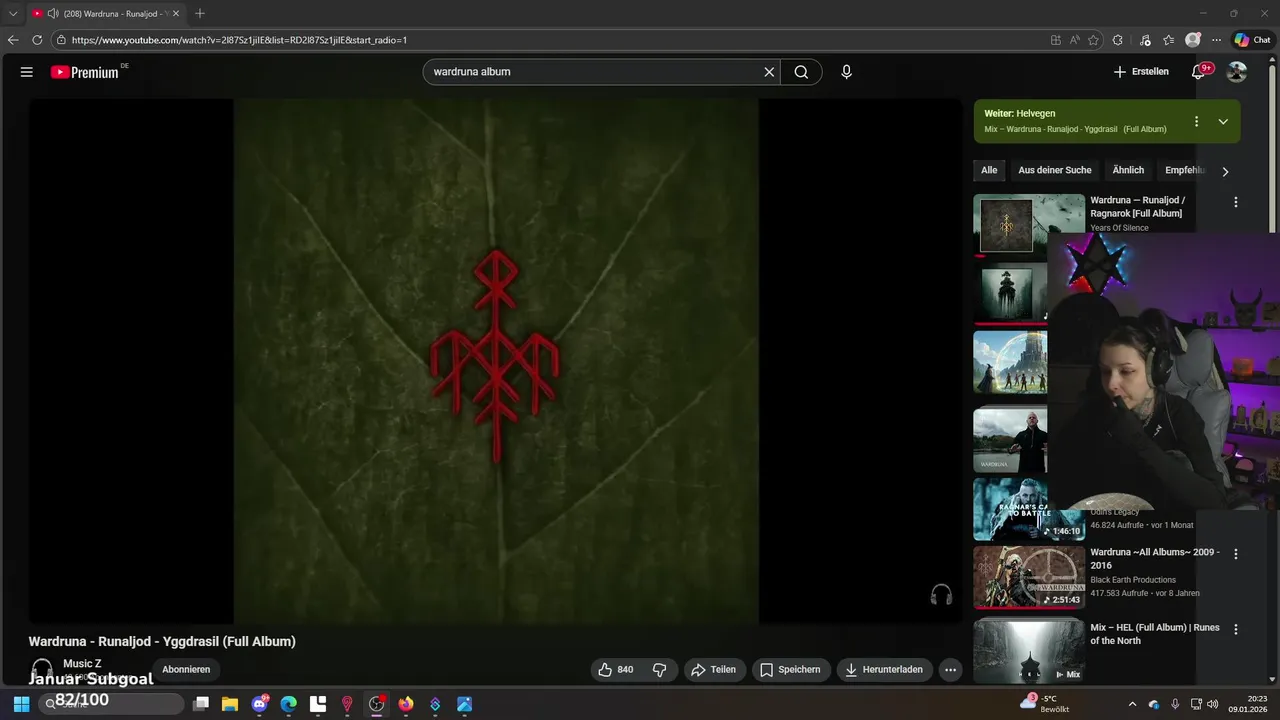Open the fantasy tower landscape video thumbnail

(1010, 362)
